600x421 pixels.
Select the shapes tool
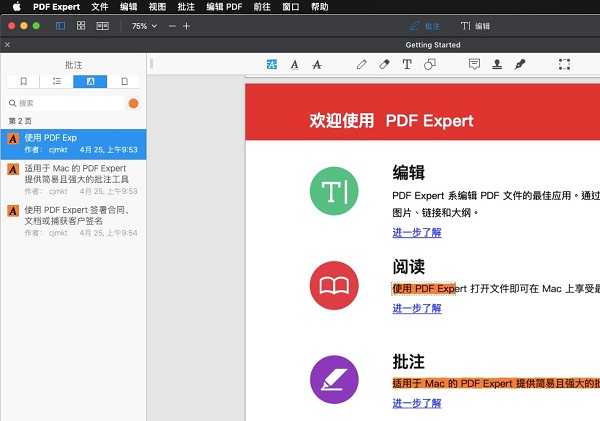430,64
